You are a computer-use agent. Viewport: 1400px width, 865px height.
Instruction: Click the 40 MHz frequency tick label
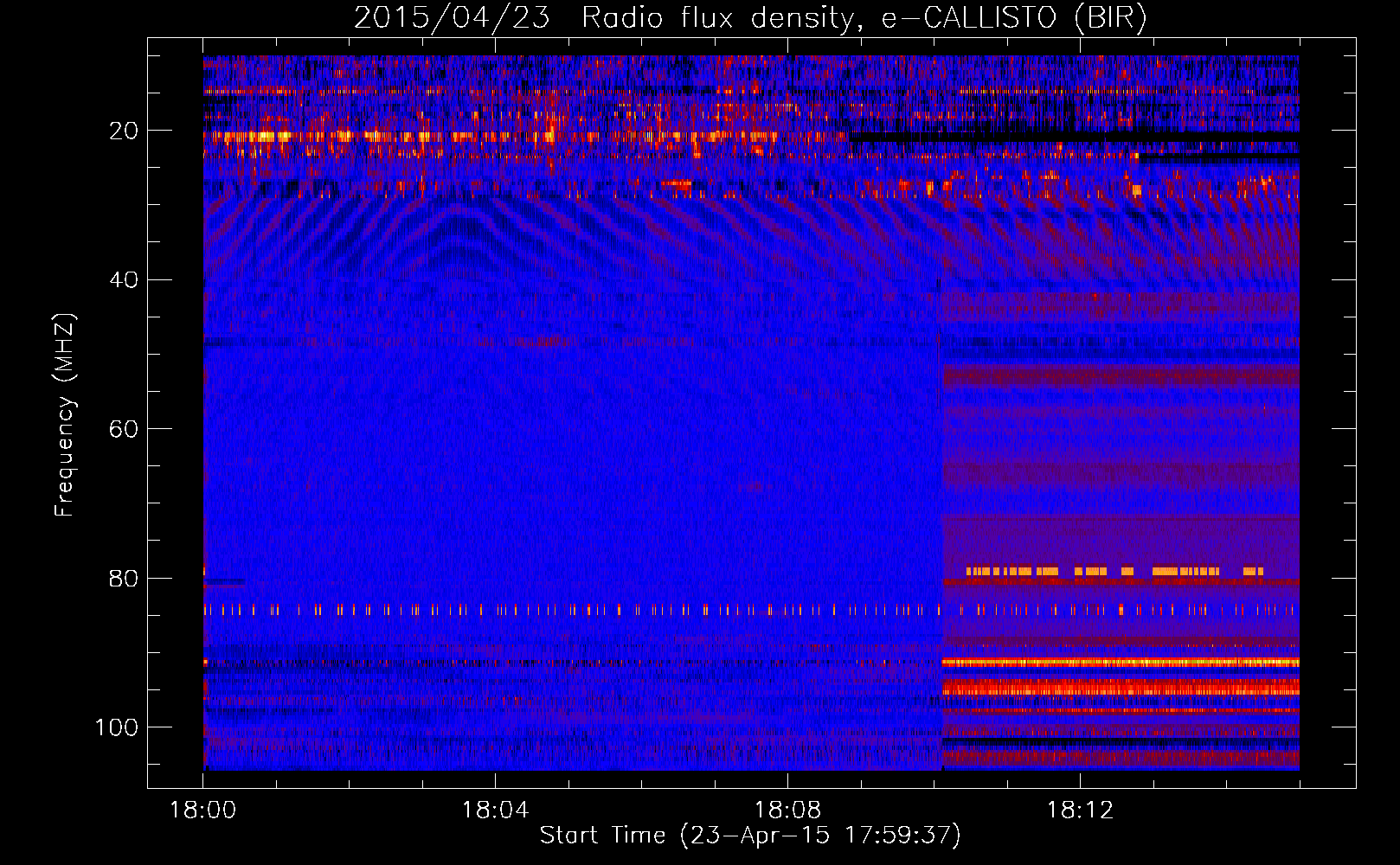click(124, 280)
